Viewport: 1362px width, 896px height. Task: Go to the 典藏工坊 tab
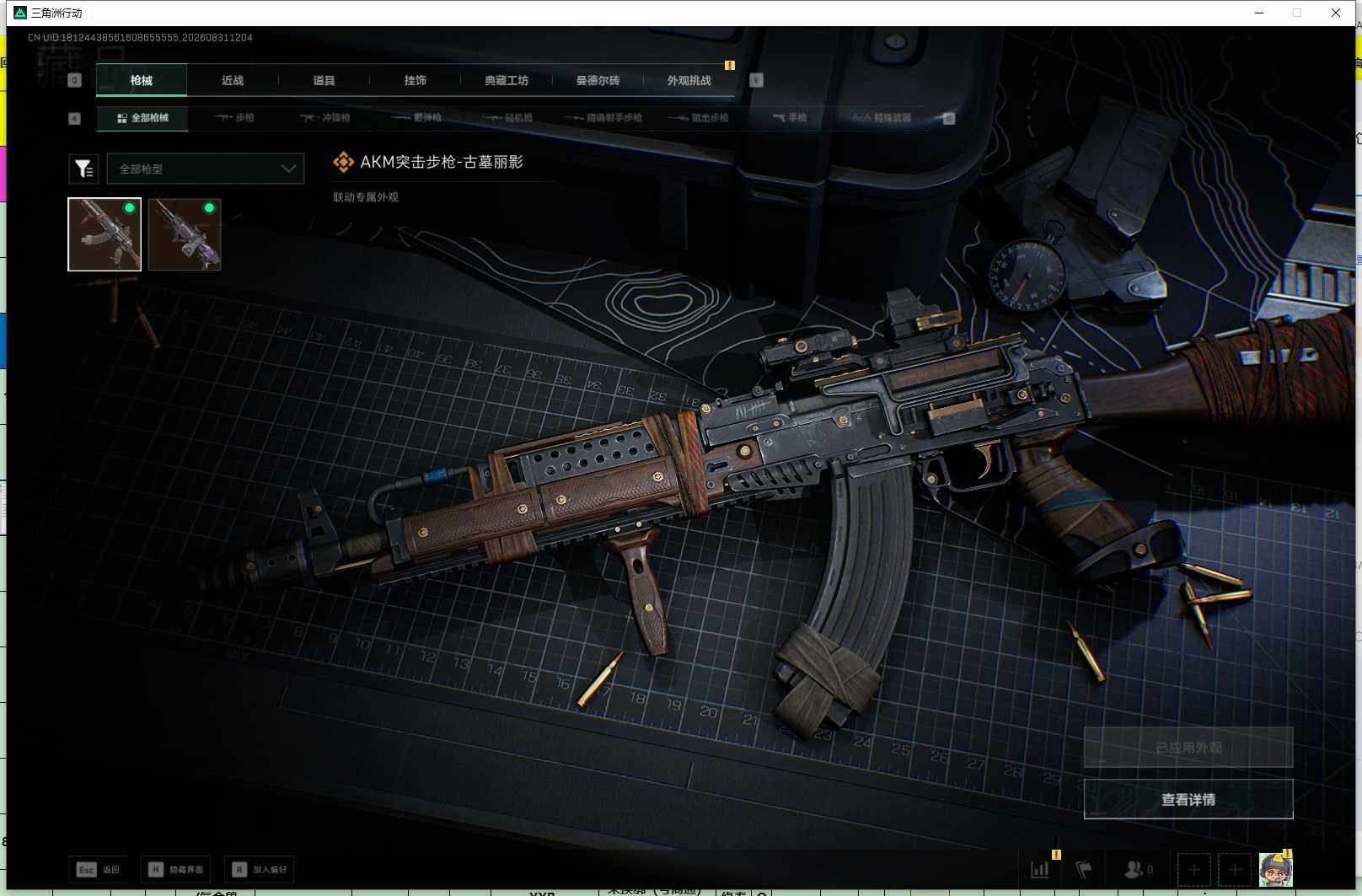(x=507, y=80)
